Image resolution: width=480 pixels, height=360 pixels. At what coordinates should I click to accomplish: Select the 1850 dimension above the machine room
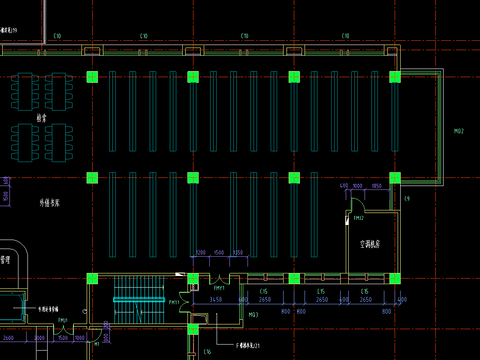377,186
